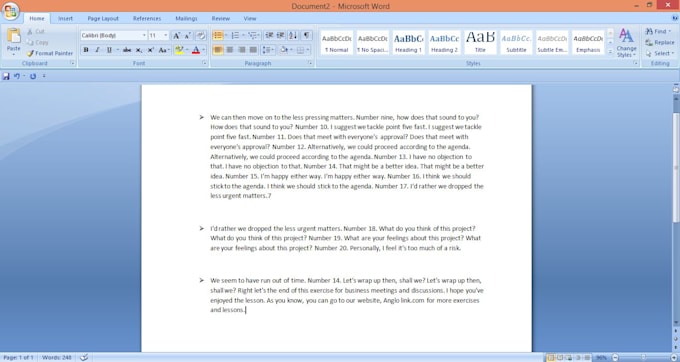Switch to the Page Layout tab

(x=103, y=19)
